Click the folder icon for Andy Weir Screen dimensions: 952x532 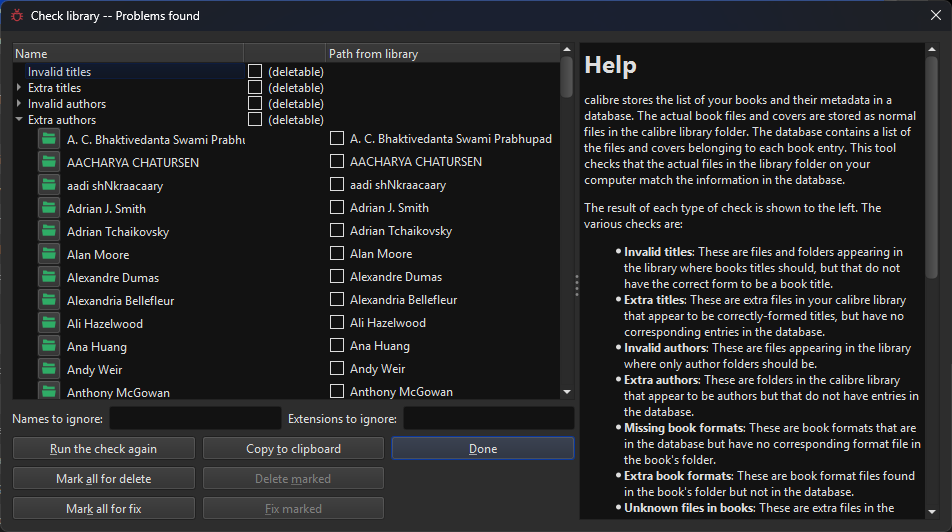pyautogui.click(x=49, y=370)
